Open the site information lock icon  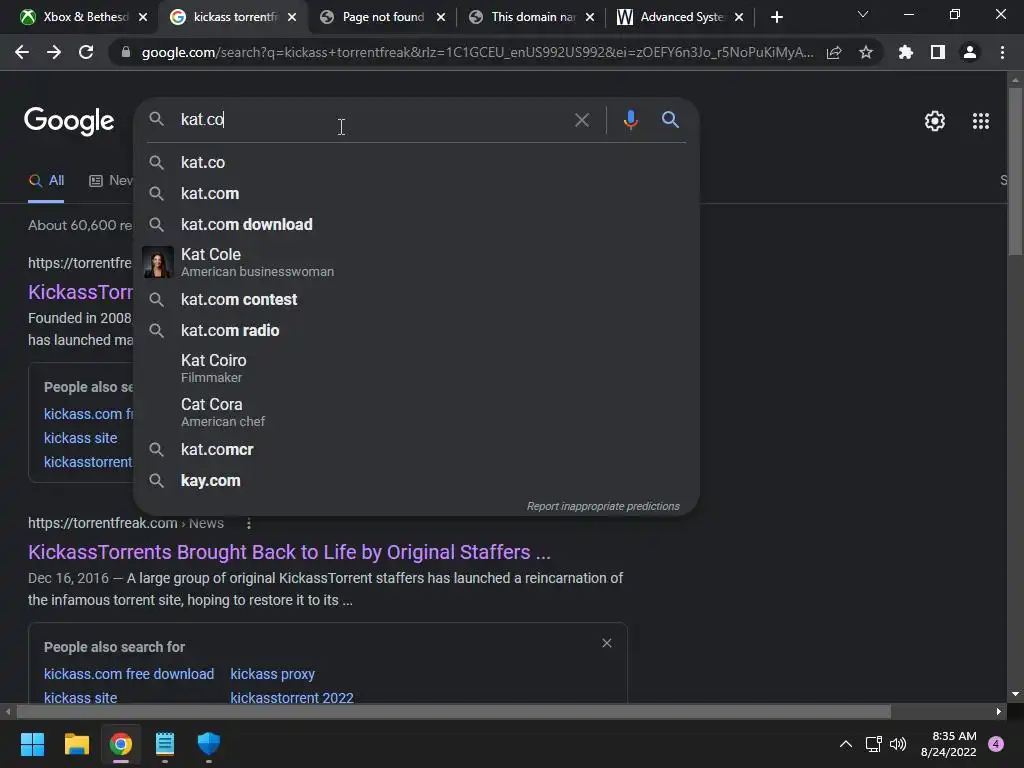click(126, 52)
